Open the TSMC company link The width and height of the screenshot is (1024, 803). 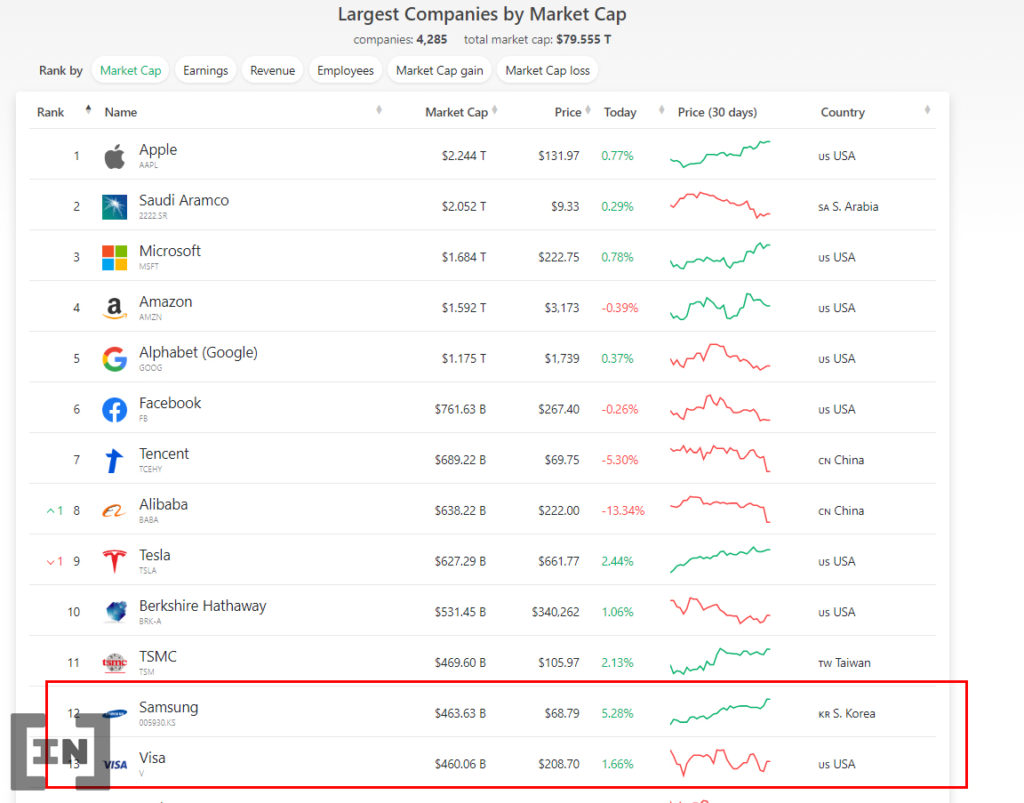pos(158,657)
